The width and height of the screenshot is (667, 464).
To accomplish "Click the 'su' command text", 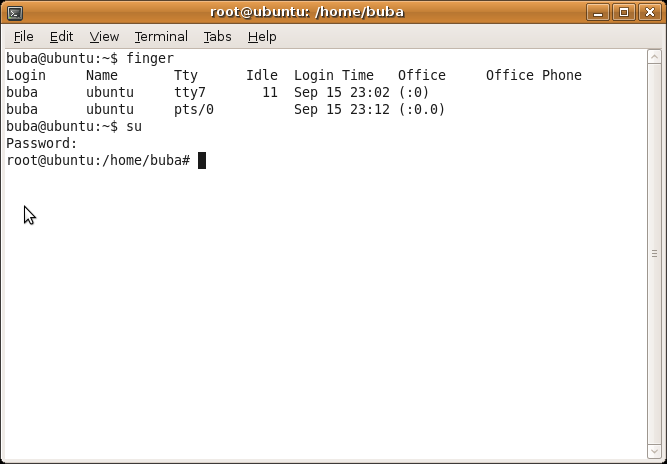I will [134, 126].
